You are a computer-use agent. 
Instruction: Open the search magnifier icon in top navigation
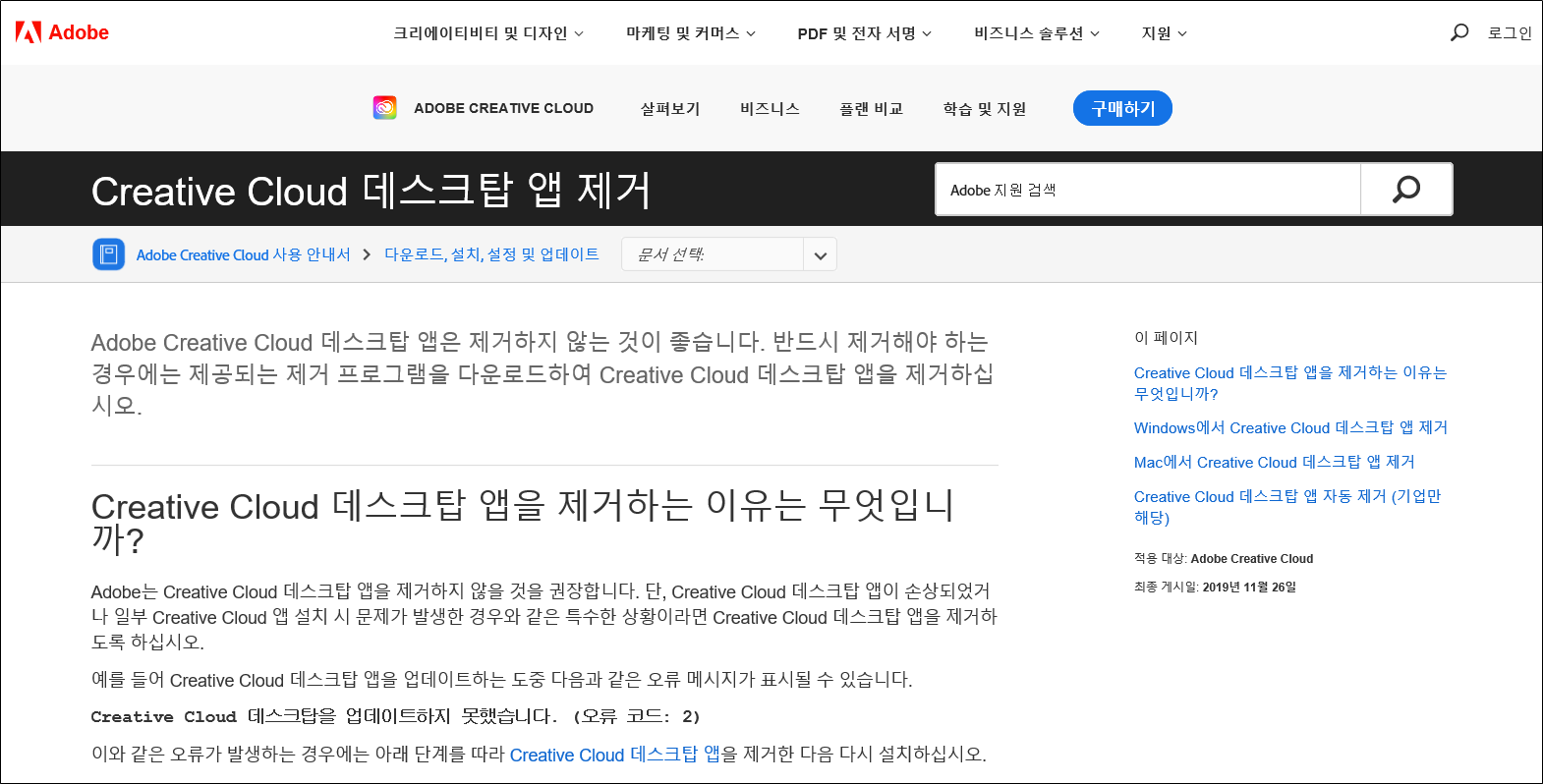[1459, 32]
